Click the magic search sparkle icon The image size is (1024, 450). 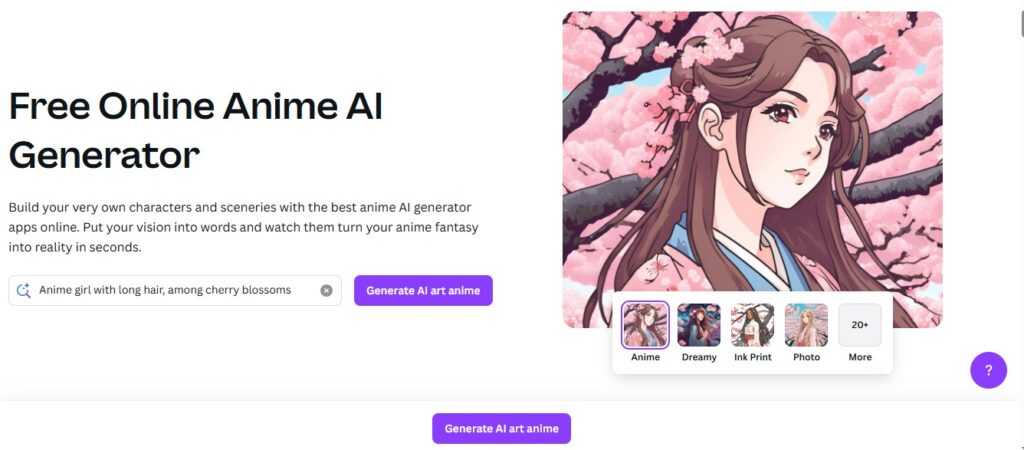[24, 291]
